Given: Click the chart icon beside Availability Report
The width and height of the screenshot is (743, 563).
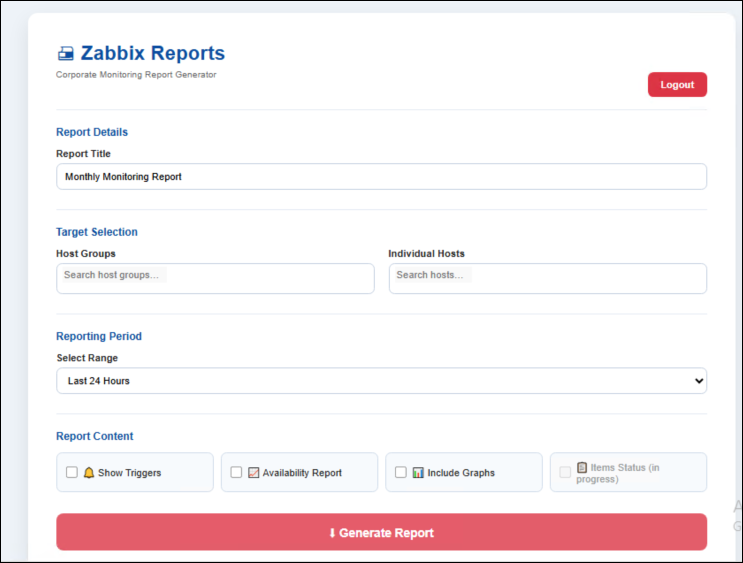Looking at the screenshot, I should coord(254,472).
